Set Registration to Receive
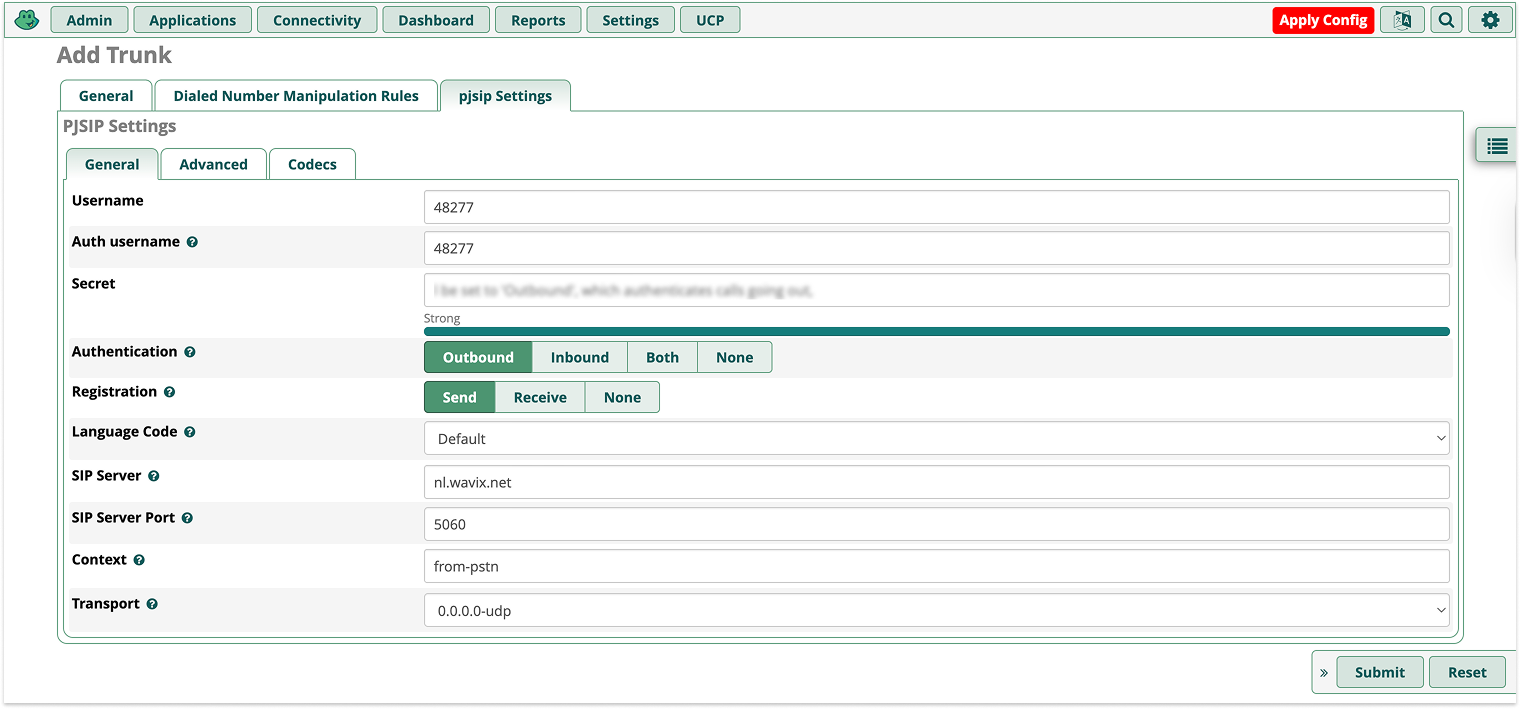 point(540,397)
